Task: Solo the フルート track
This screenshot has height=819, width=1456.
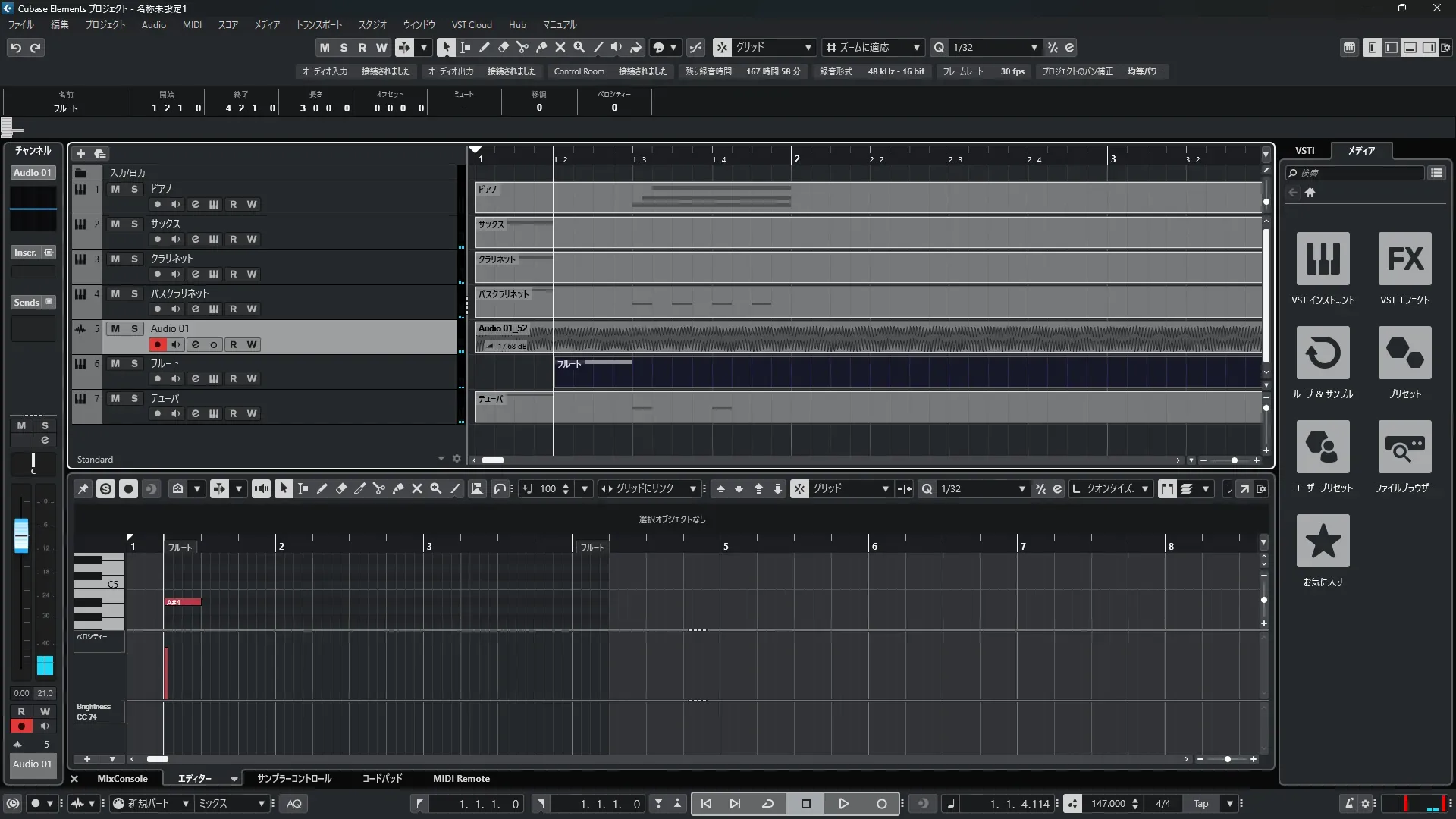Action: [x=134, y=364]
